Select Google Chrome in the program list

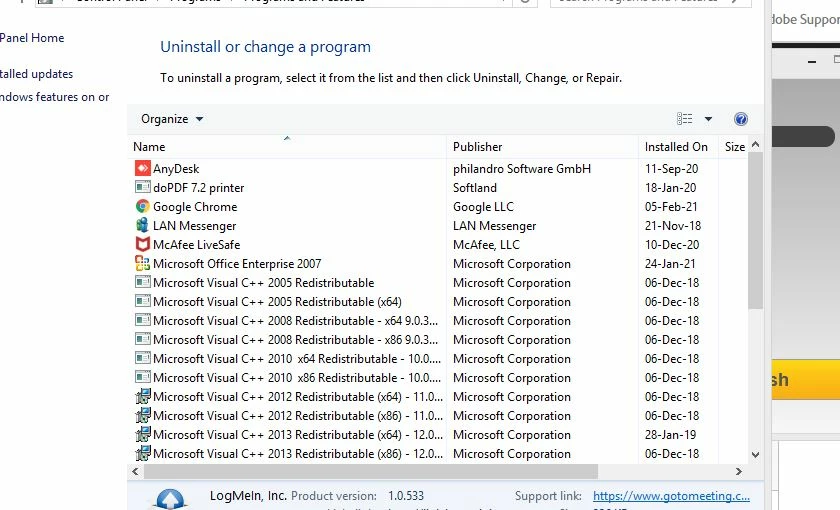[x=195, y=207]
